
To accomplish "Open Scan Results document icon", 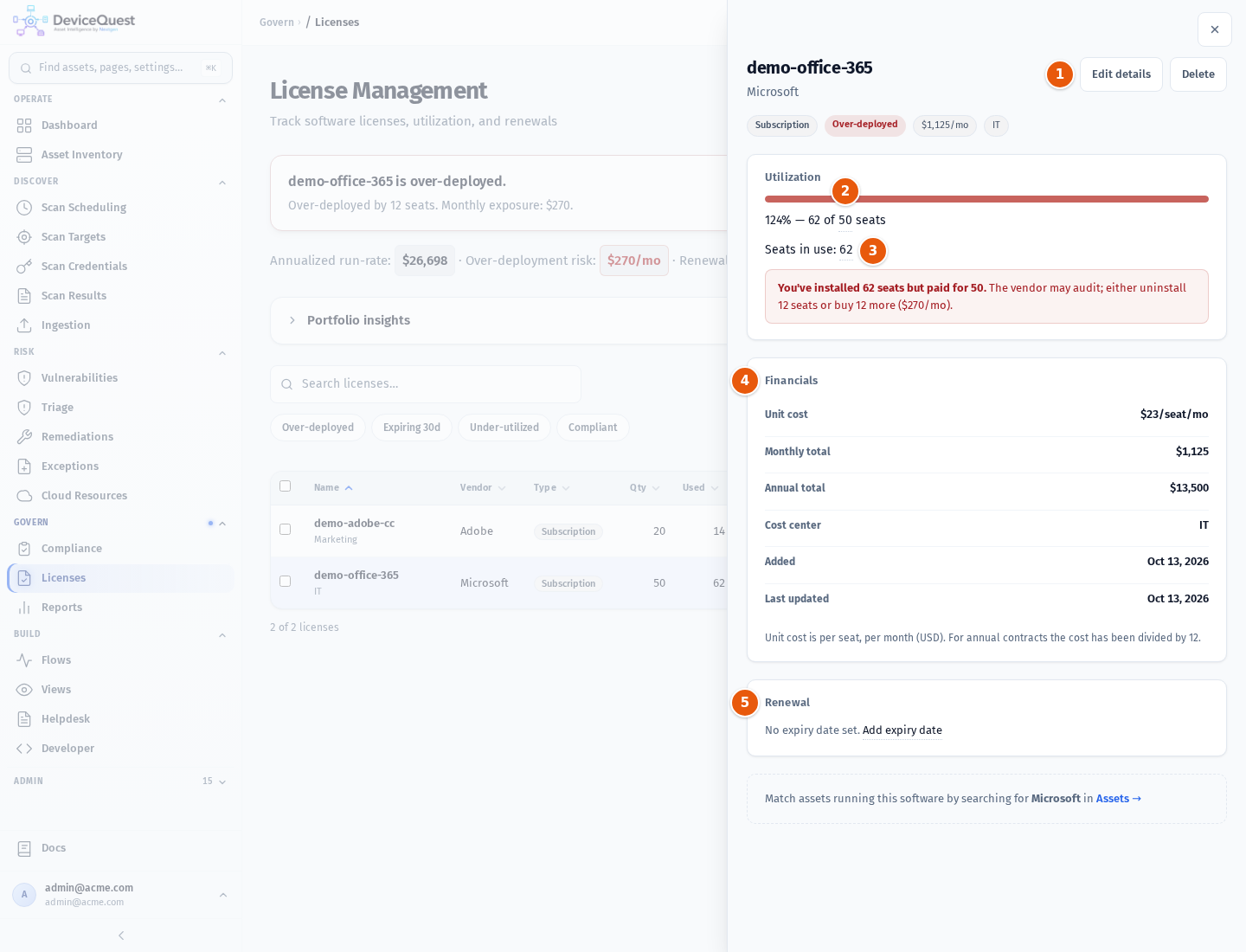I will pos(24,296).
